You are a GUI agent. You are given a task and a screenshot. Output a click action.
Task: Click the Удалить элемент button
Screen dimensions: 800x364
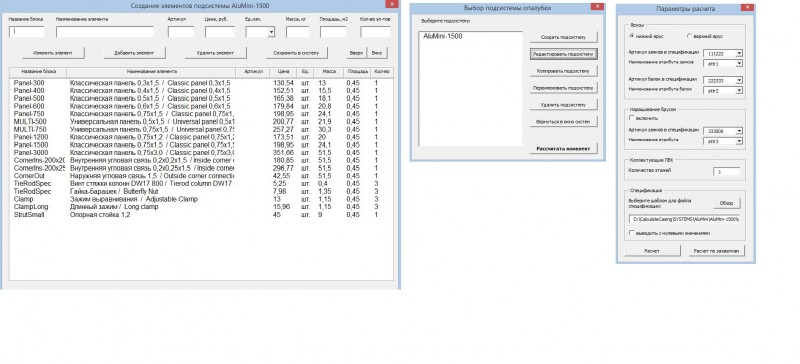point(215,53)
